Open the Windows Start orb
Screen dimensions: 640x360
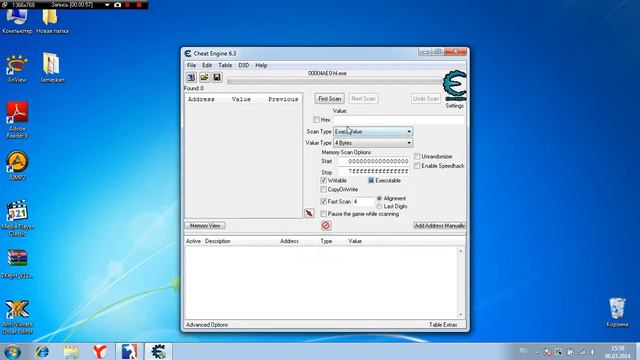click(x=13, y=351)
